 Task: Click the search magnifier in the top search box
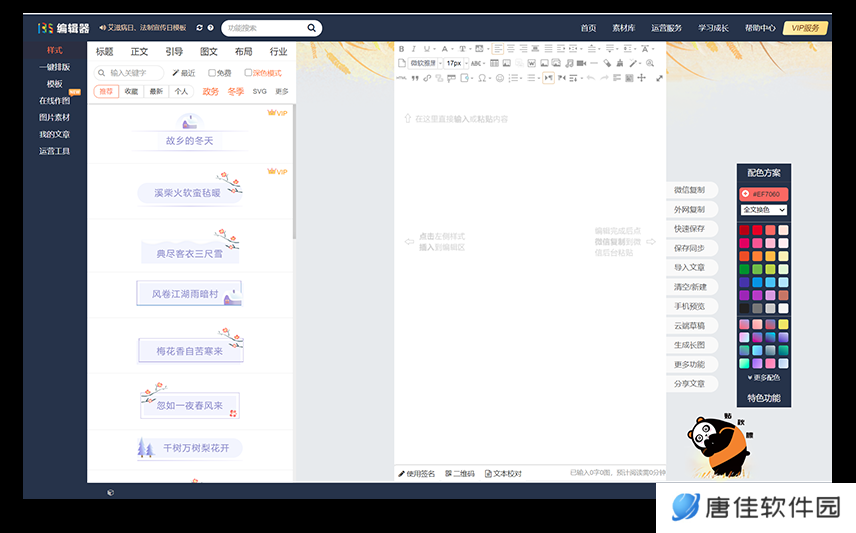[311, 28]
